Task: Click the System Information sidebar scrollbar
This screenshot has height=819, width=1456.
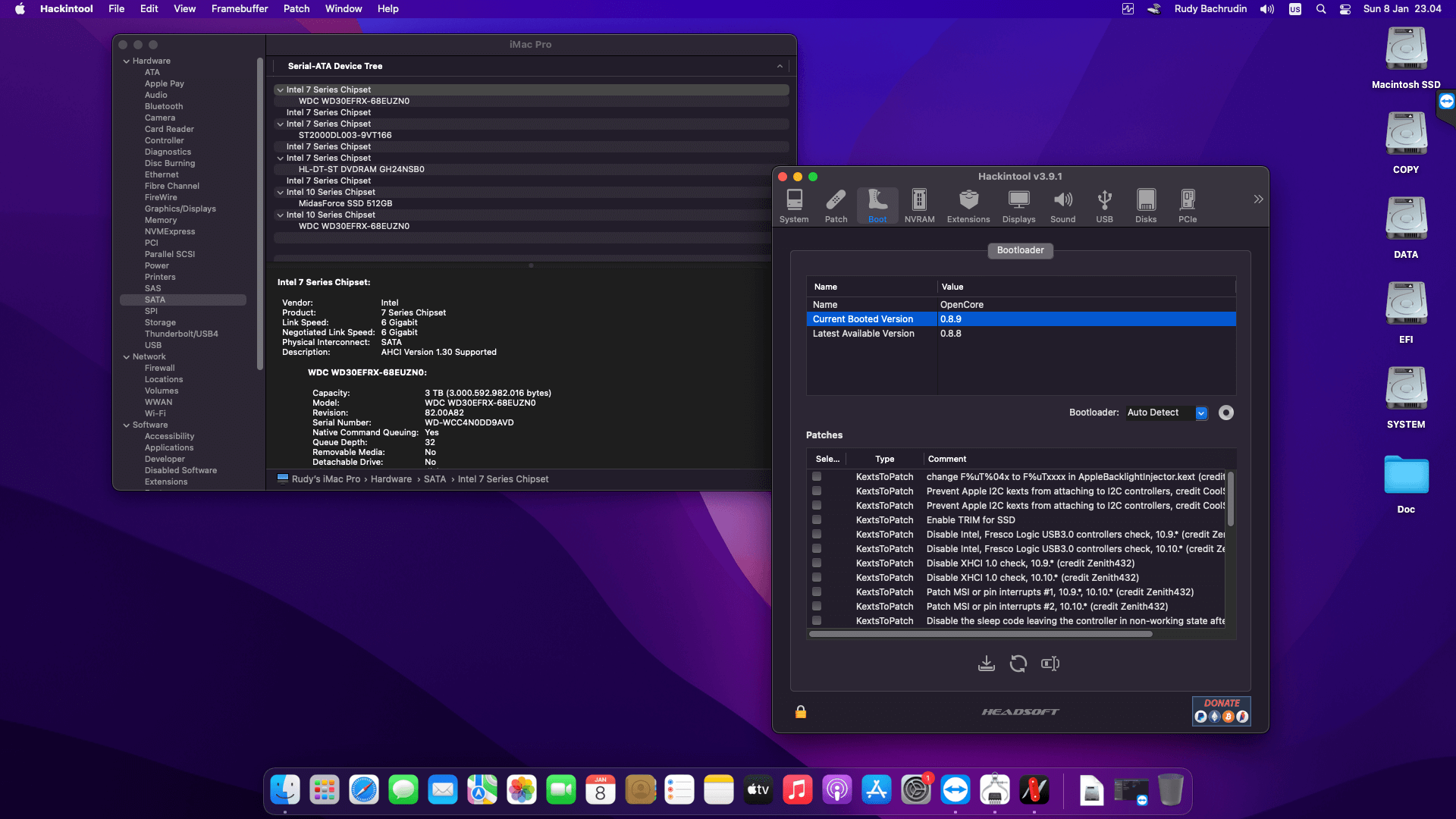Action: (260, 214)
